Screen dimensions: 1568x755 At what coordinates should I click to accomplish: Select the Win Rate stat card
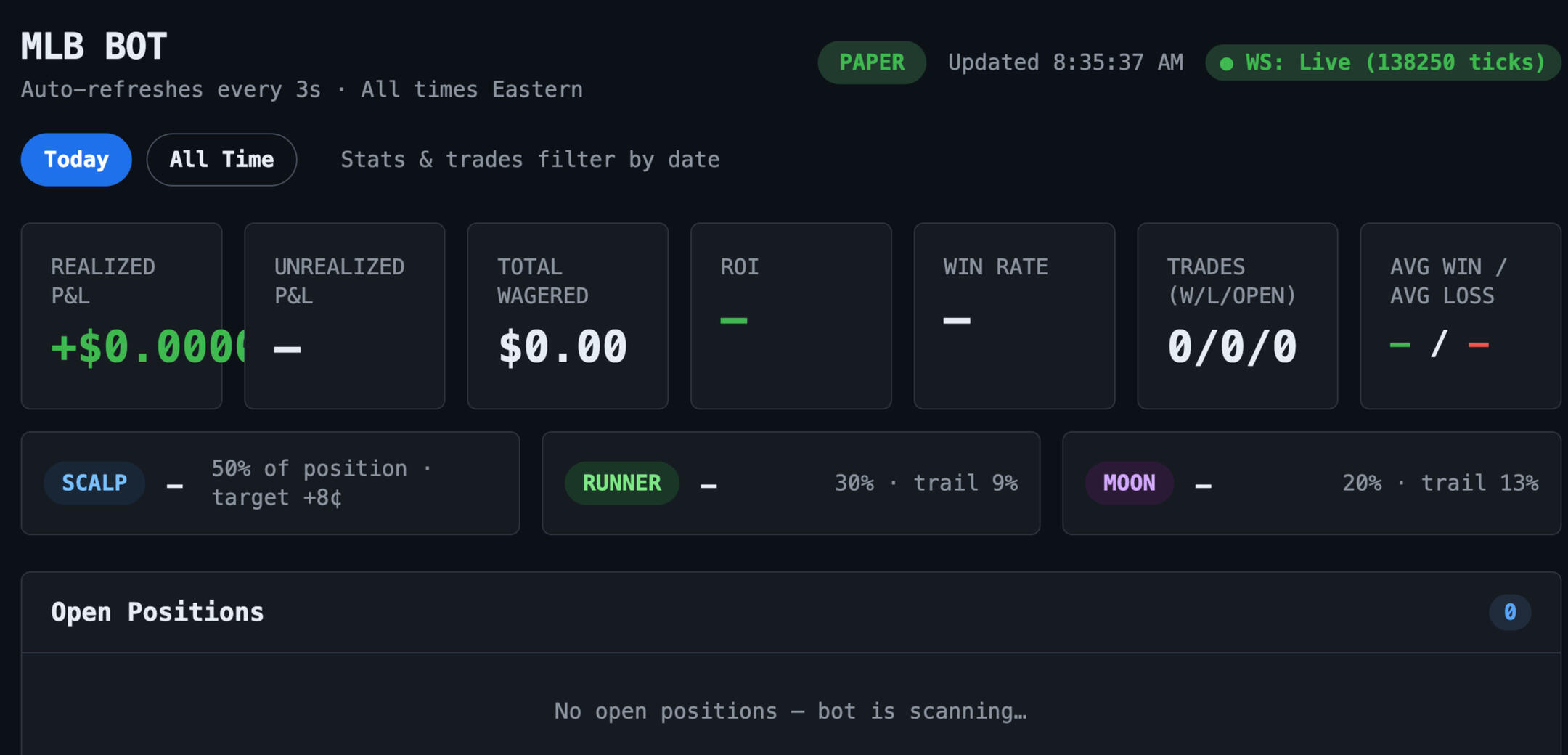pos(1014,316)
